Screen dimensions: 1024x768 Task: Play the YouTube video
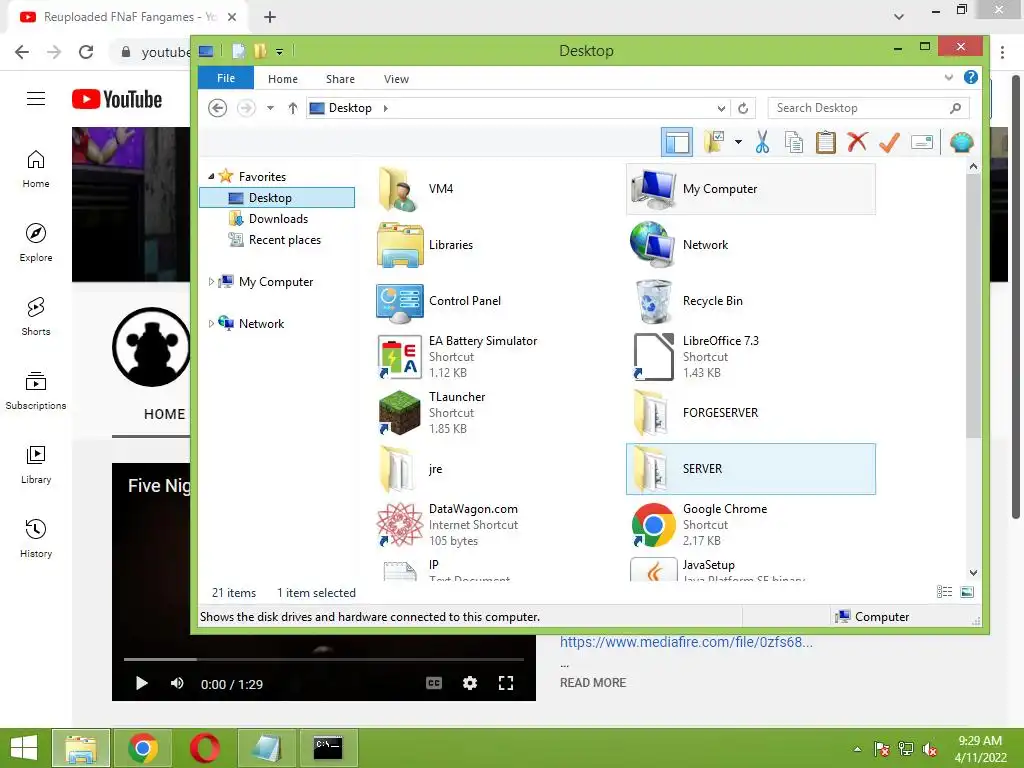coord(141,683)
